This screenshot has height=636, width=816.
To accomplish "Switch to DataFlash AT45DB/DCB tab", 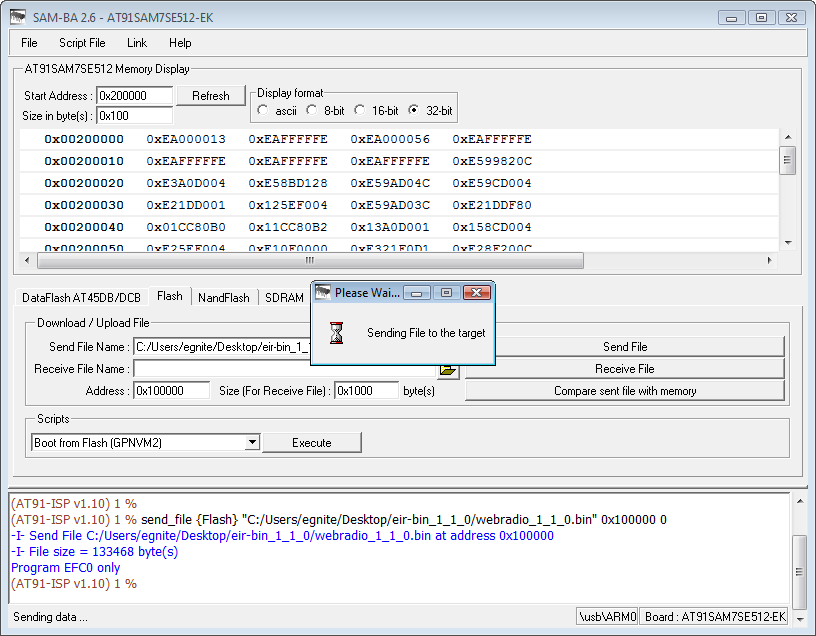I will 81,298.
